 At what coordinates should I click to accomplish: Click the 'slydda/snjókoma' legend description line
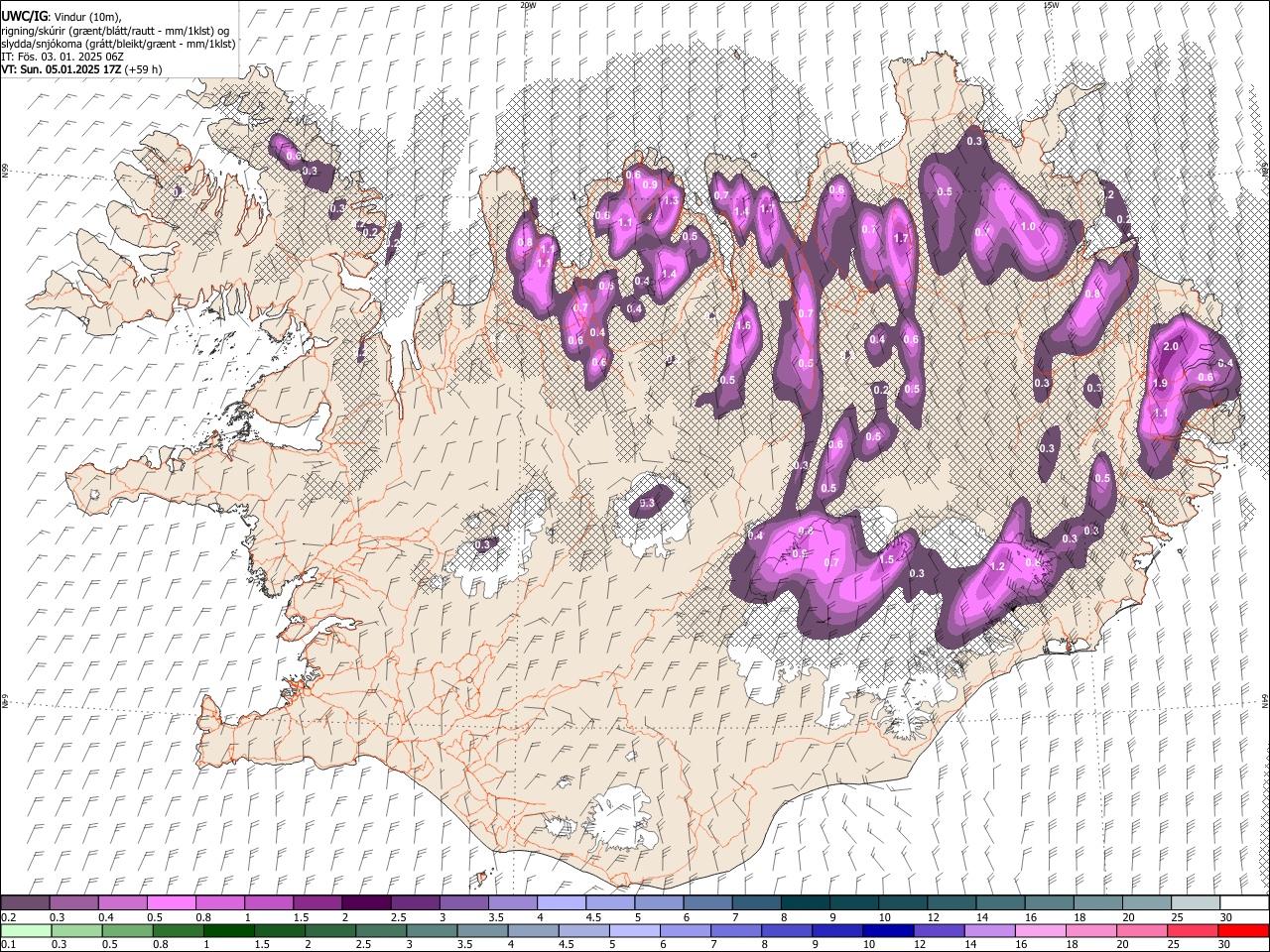(118, 44)
